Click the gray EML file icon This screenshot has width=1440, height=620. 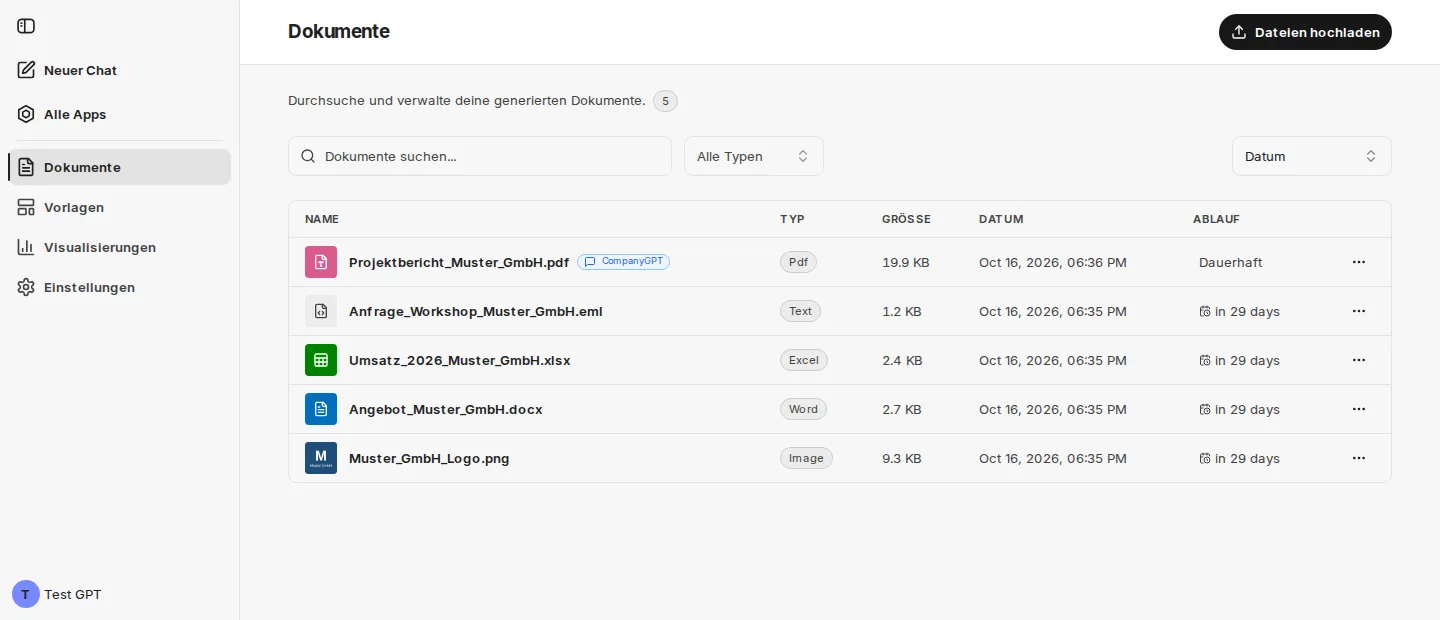coord(321,311)
